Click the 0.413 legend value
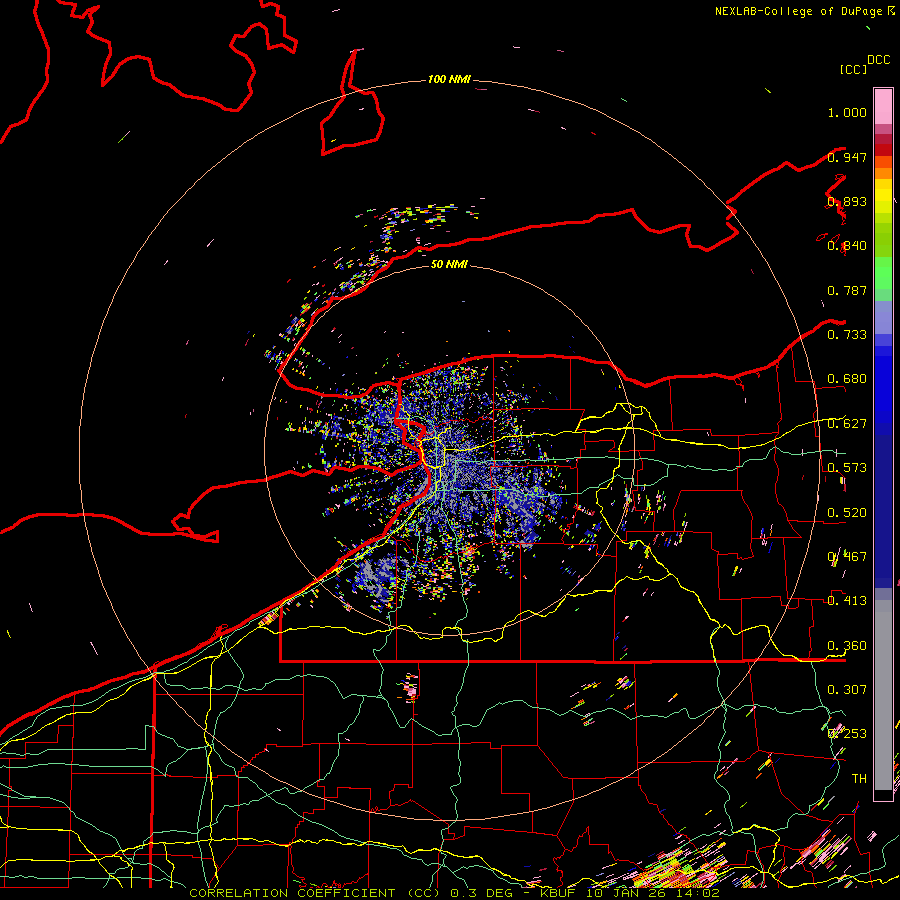The image size is (900, 900). click(847, 601)
